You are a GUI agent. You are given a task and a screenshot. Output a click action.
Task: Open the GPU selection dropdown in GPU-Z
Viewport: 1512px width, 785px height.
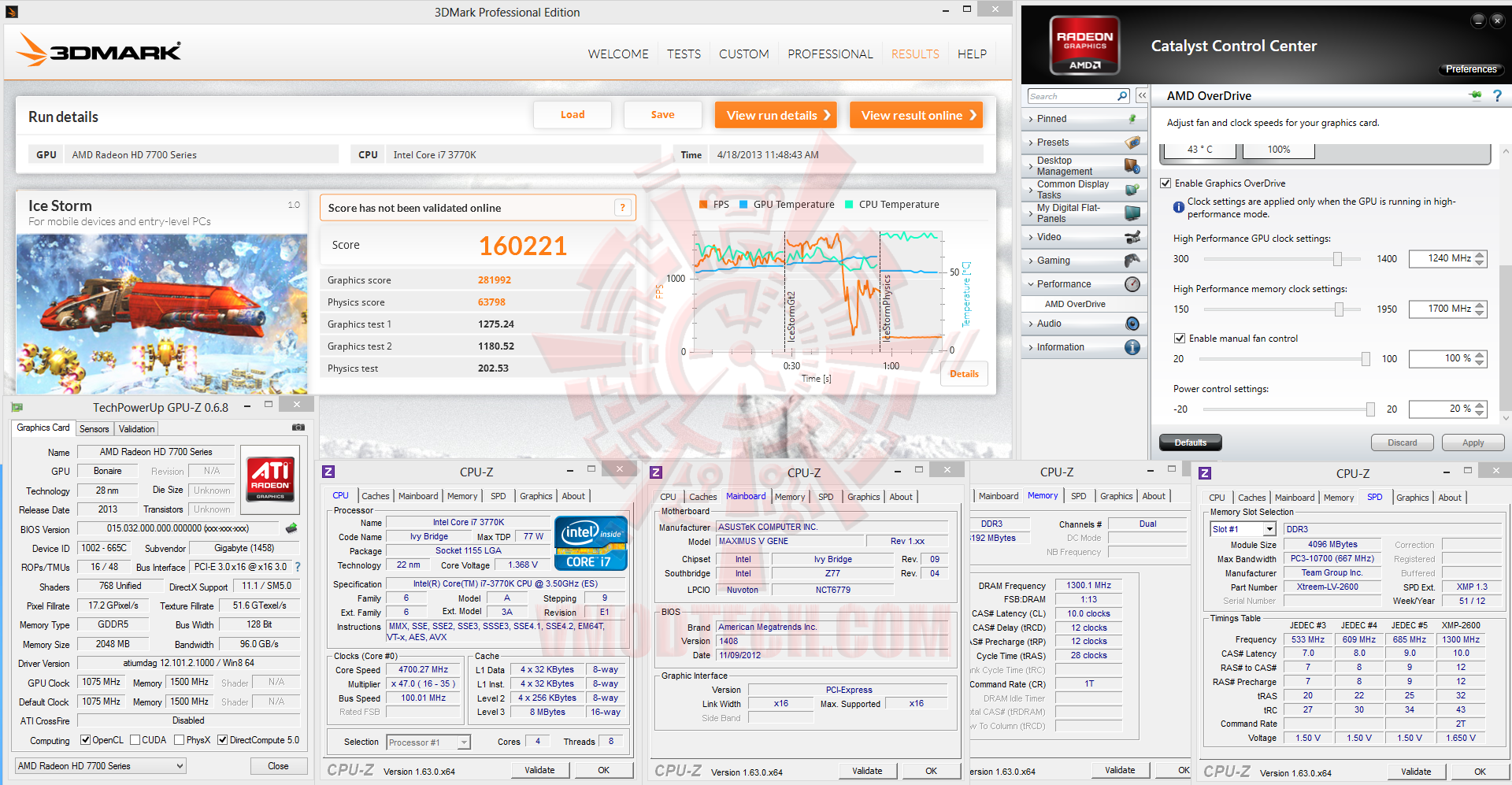tap(101, 766)
